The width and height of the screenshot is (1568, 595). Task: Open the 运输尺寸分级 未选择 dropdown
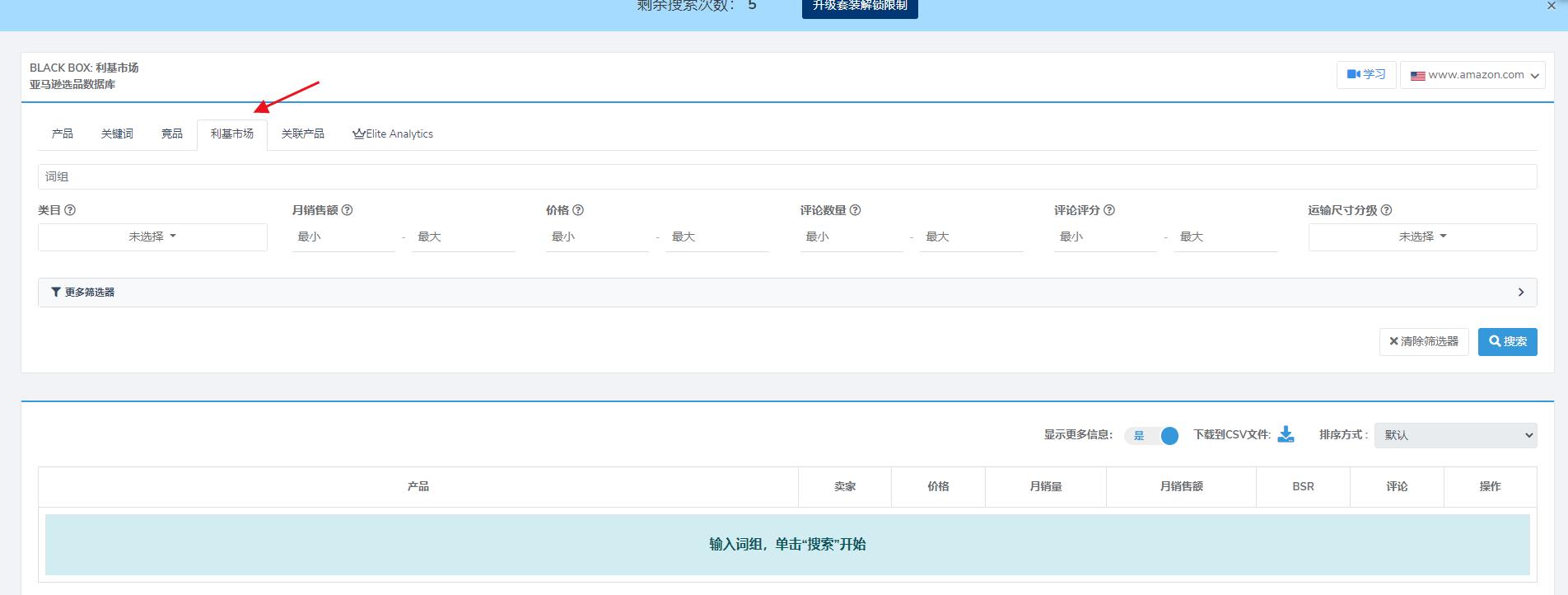pyautogui.click(x=1422, y=237)
